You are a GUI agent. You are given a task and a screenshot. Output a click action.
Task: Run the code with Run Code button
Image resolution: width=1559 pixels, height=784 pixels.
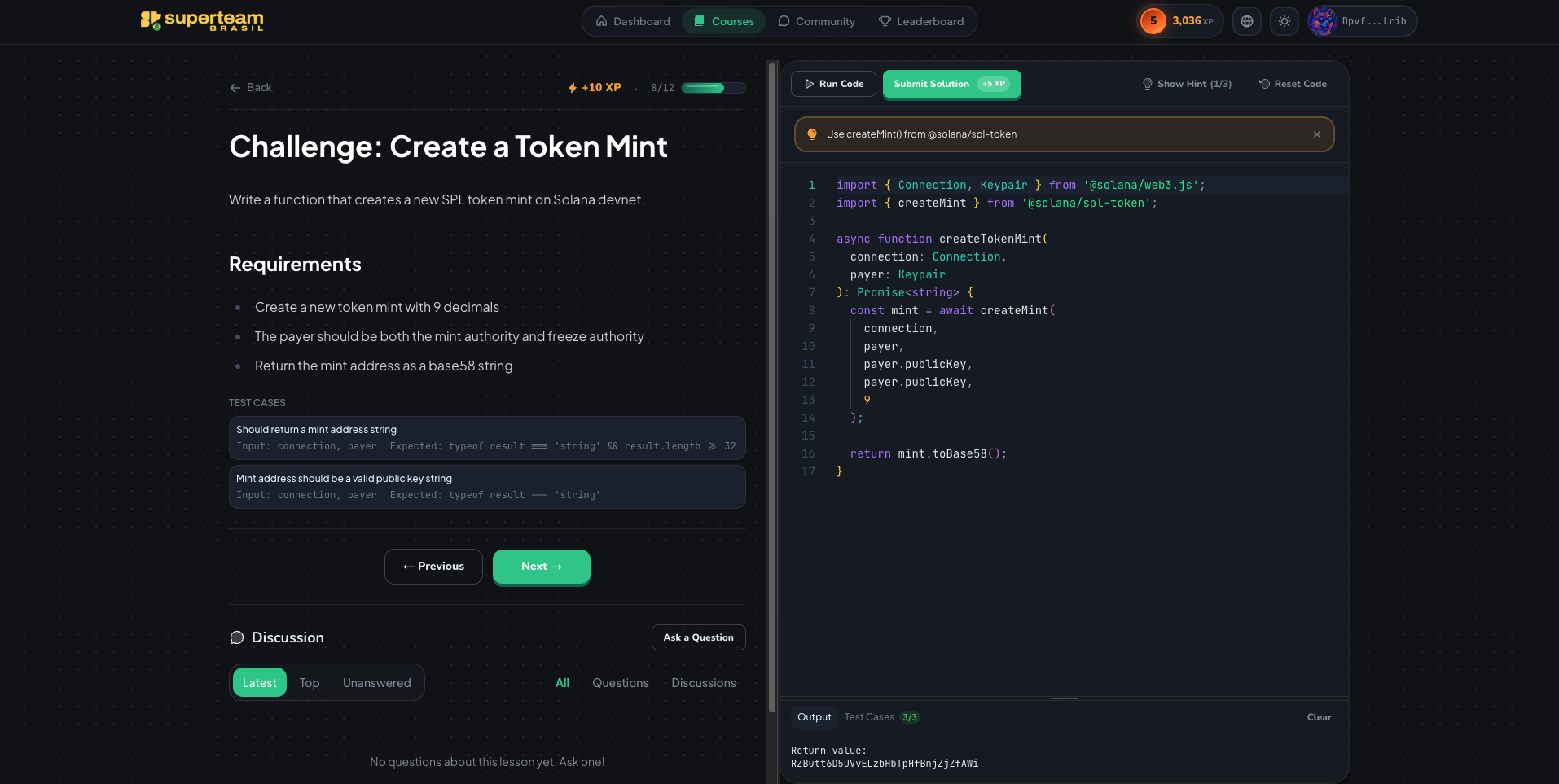[x=833, y=84]
